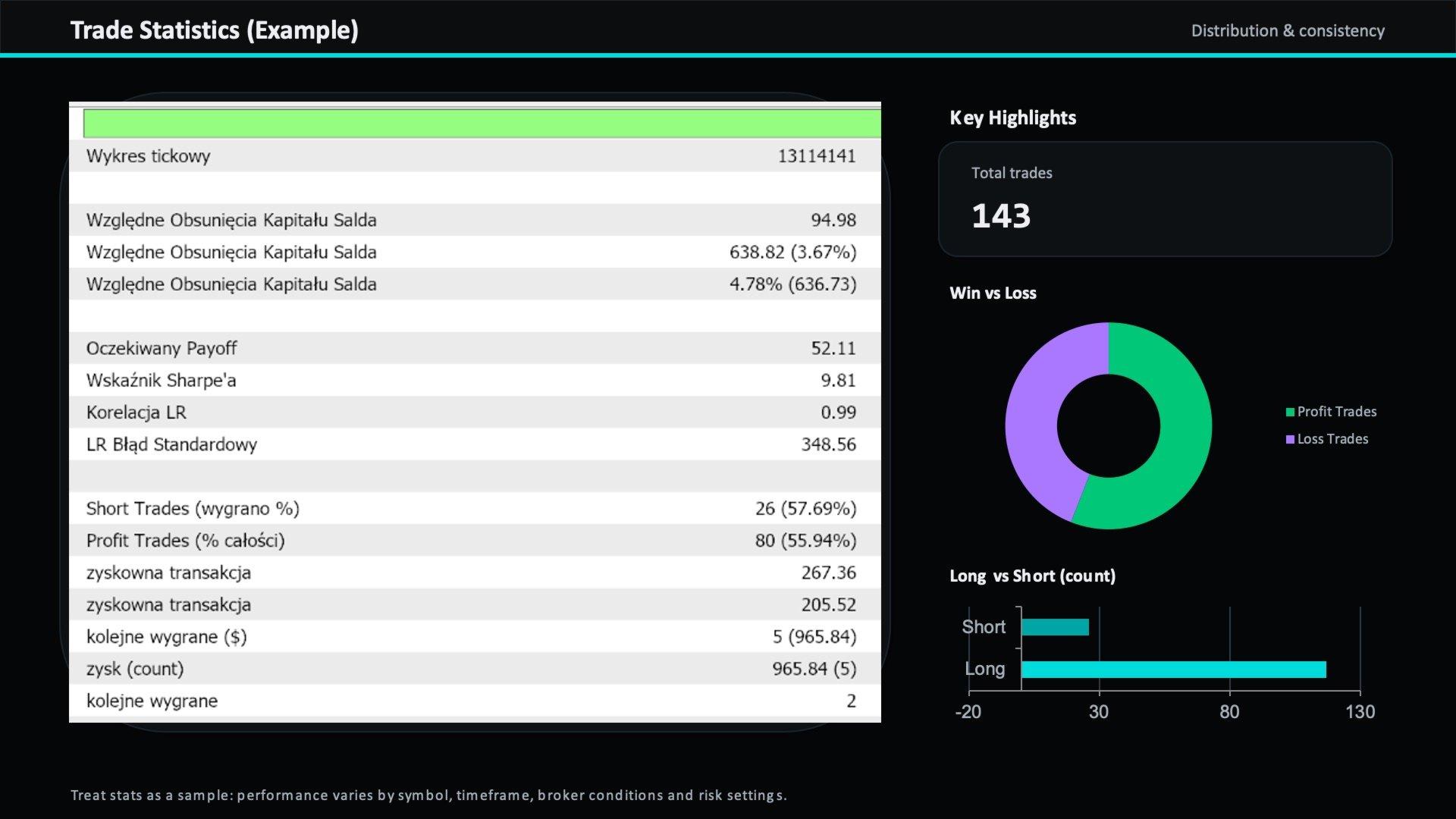The width and height of the screenshot is (1456, 819).
Task: Click the Distribution & consistency subtitle
Action: (x=1287, y=31)
